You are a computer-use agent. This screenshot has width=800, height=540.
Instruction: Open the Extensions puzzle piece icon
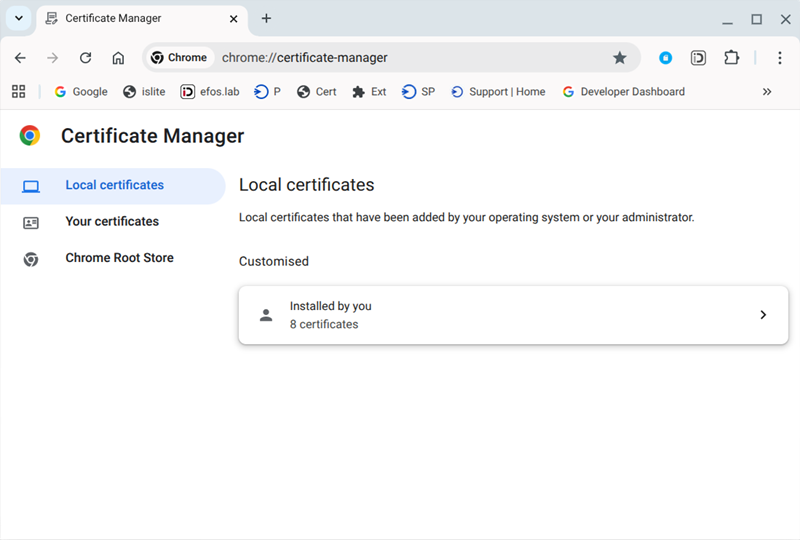click(x=731, y=58)
